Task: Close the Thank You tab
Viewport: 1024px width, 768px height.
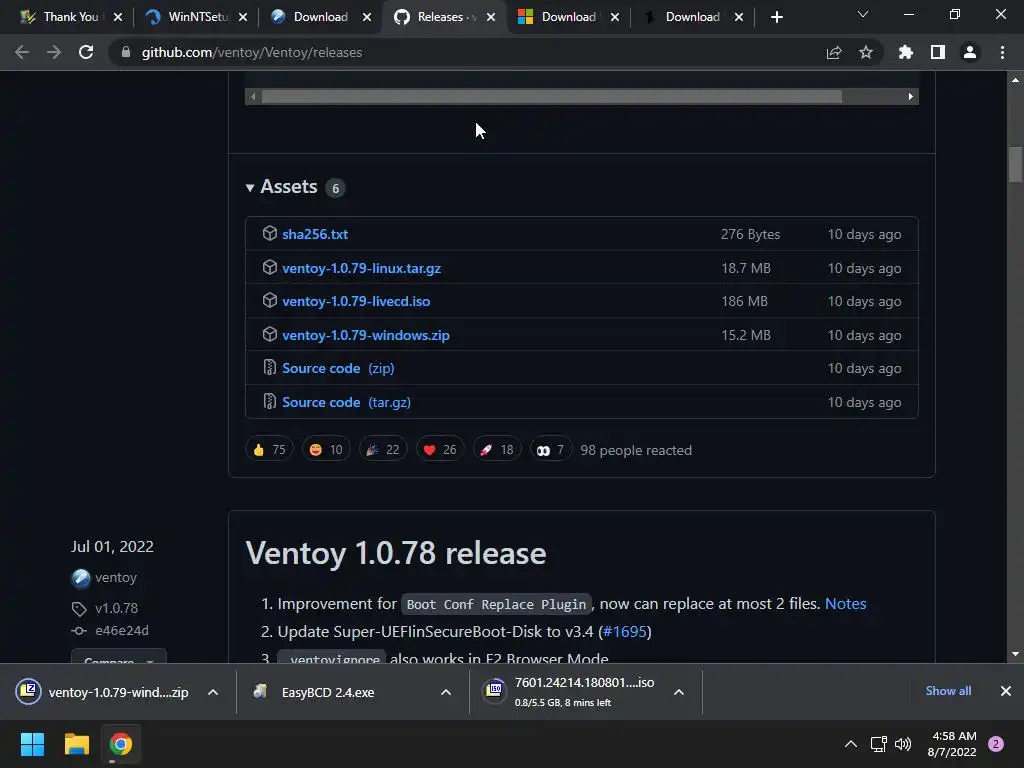Action: click(118, 17)
